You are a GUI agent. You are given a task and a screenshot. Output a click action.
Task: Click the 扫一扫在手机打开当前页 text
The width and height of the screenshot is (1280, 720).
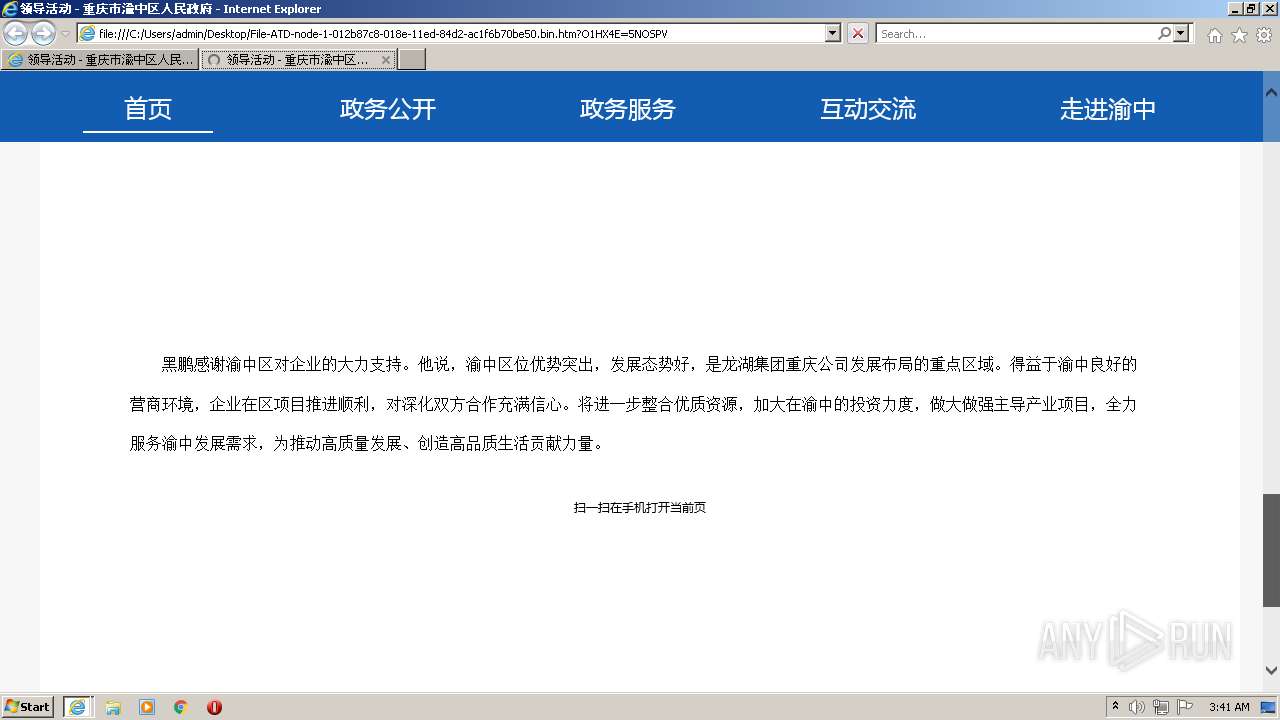pyautogui.click(x=640, y=508)
